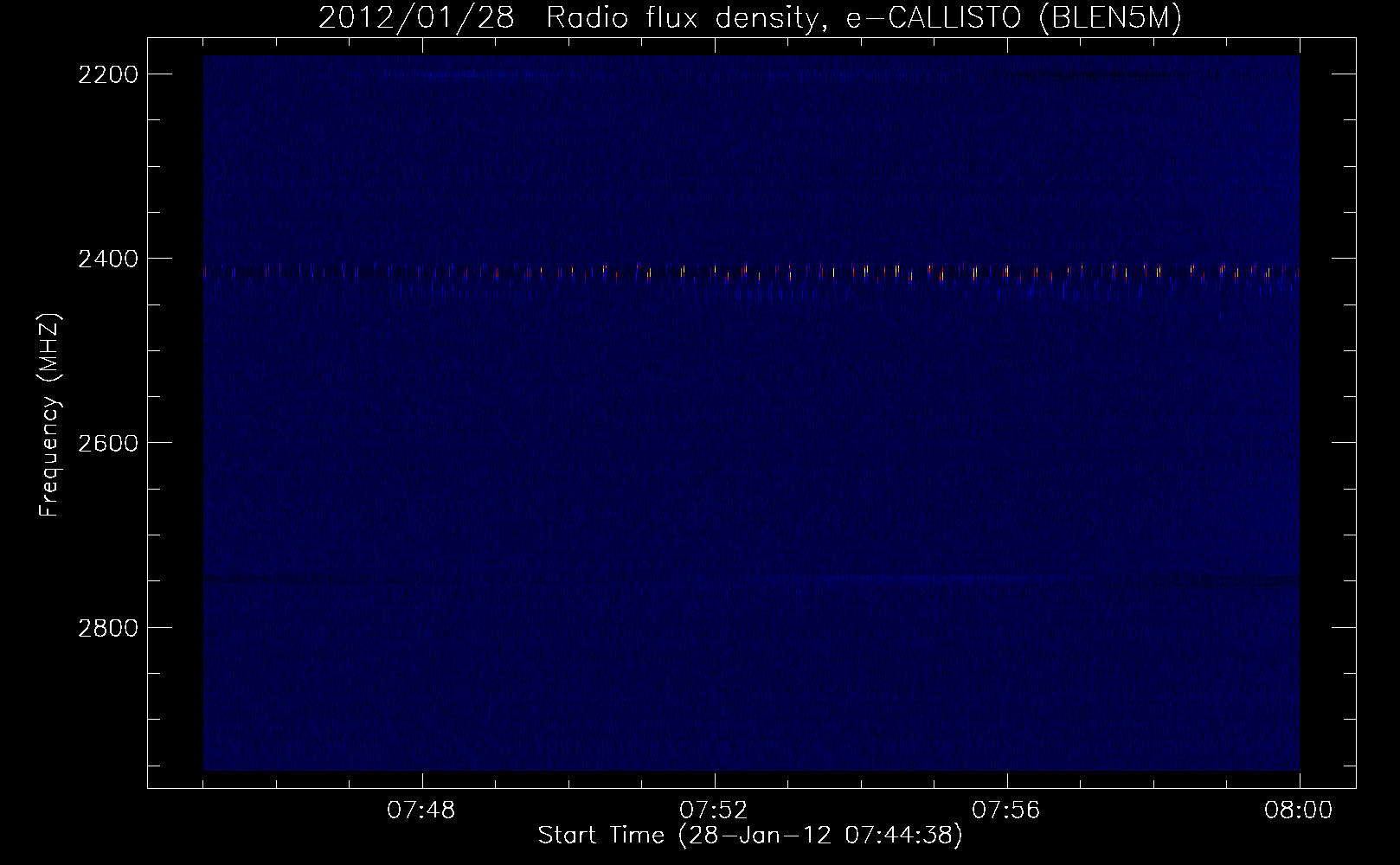Click the 07:52 time tick label
This screenshot has height=865, width=1400.
pyautogui.click(x=714, y=811)
